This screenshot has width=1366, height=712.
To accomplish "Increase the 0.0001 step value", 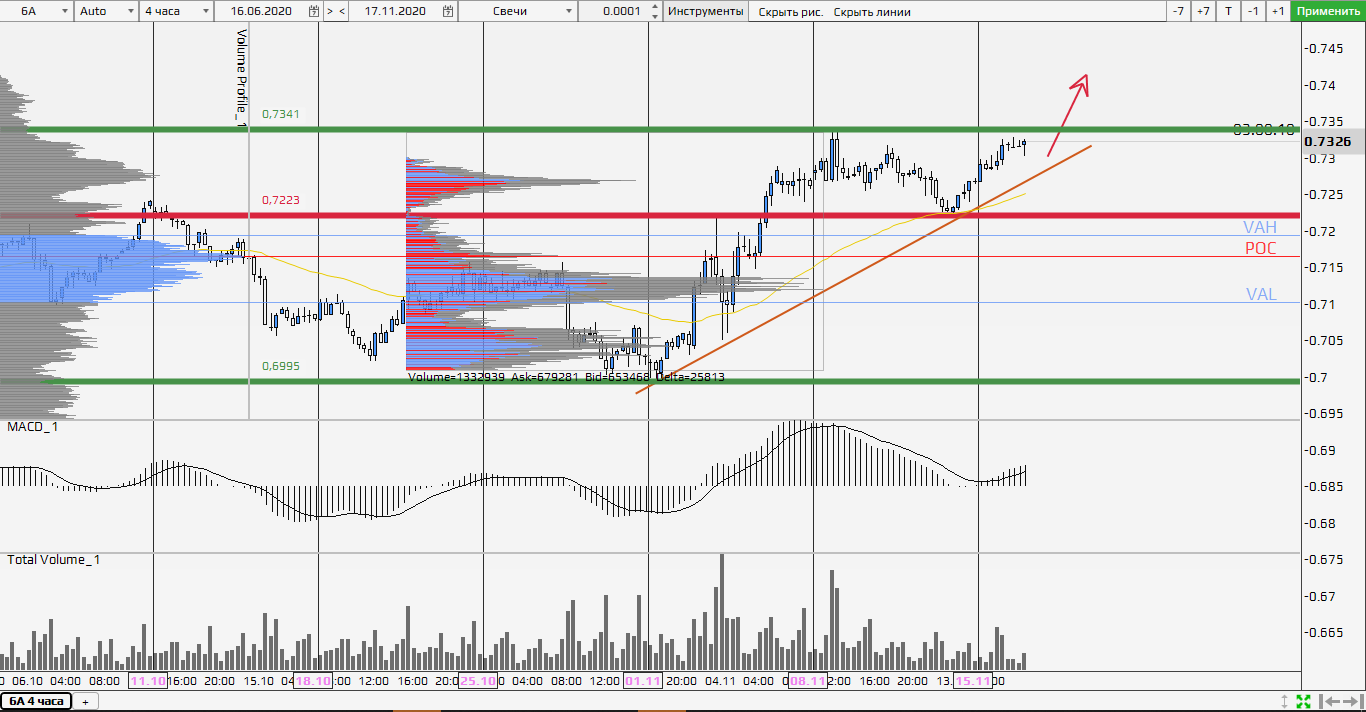I will [x=655, y=7].
